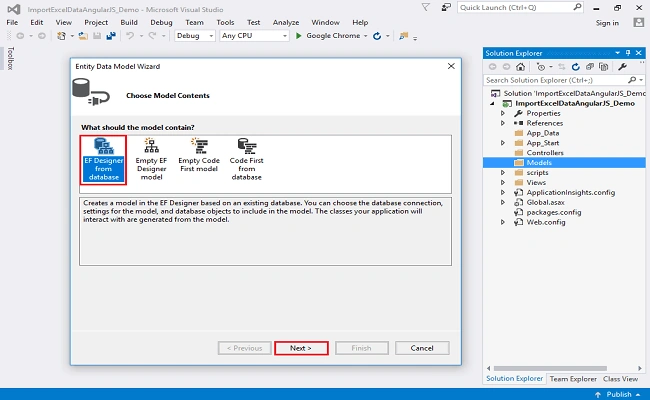Open the Build menu
Screen dimensions: 650x400
tap(129, 22)
